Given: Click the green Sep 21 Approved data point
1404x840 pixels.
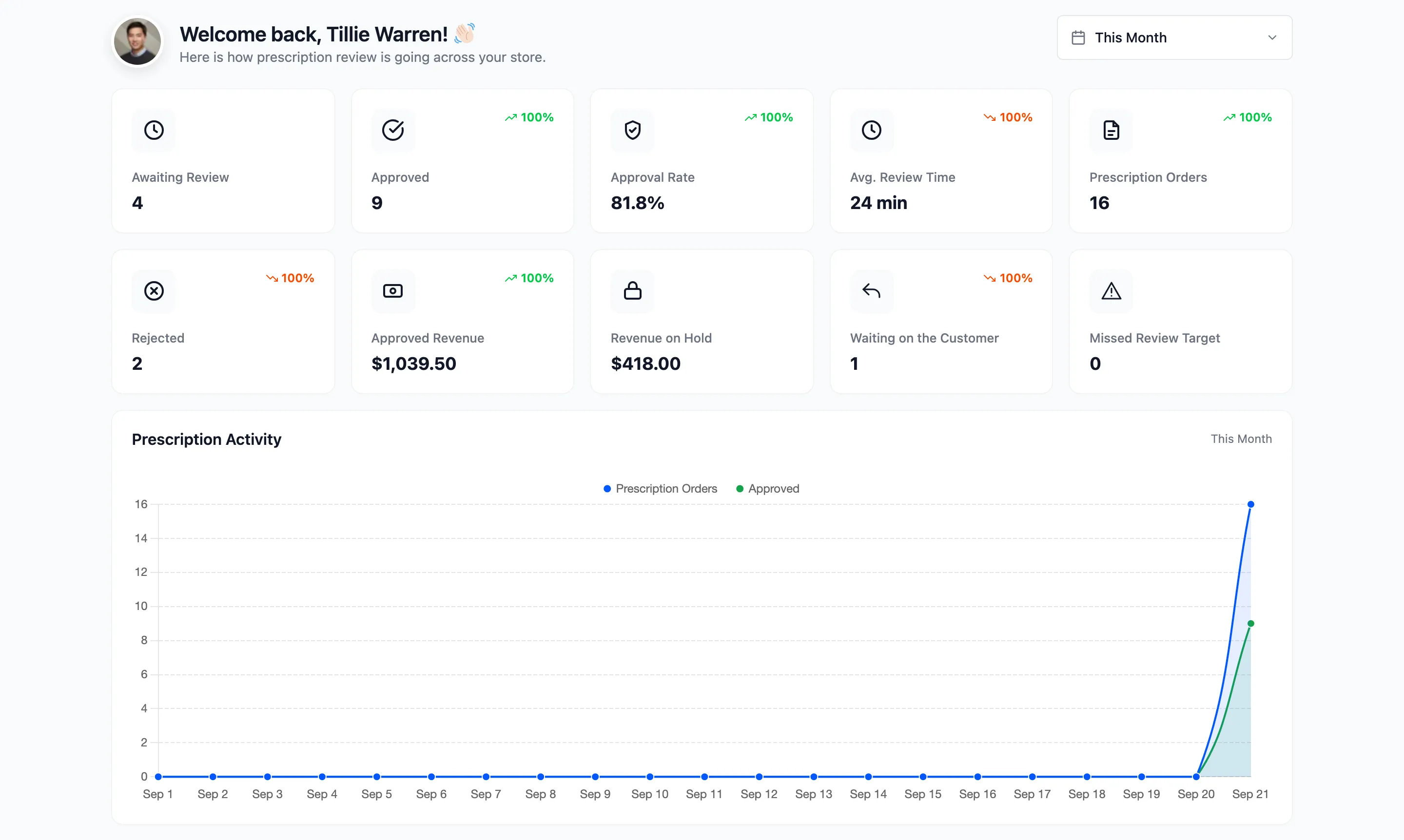Looking at the screenshot, I should 1250,623.
